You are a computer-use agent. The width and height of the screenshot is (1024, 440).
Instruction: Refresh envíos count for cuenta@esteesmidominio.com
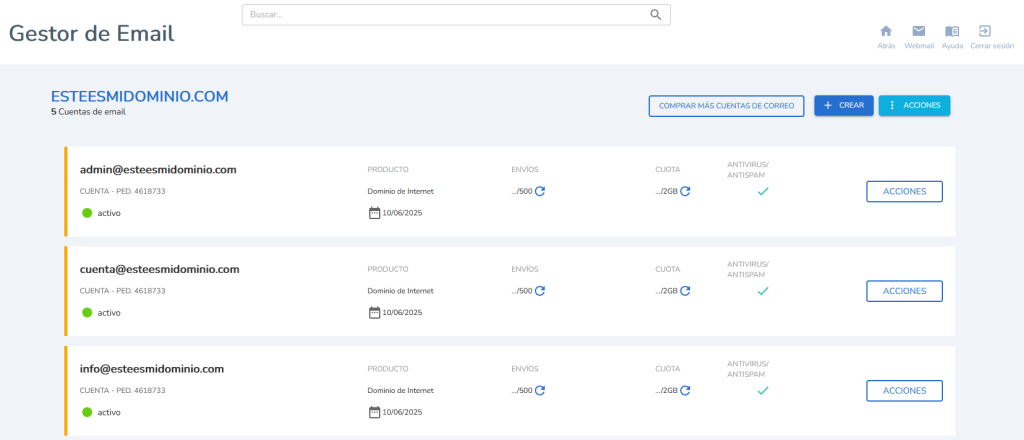point(540,291)
